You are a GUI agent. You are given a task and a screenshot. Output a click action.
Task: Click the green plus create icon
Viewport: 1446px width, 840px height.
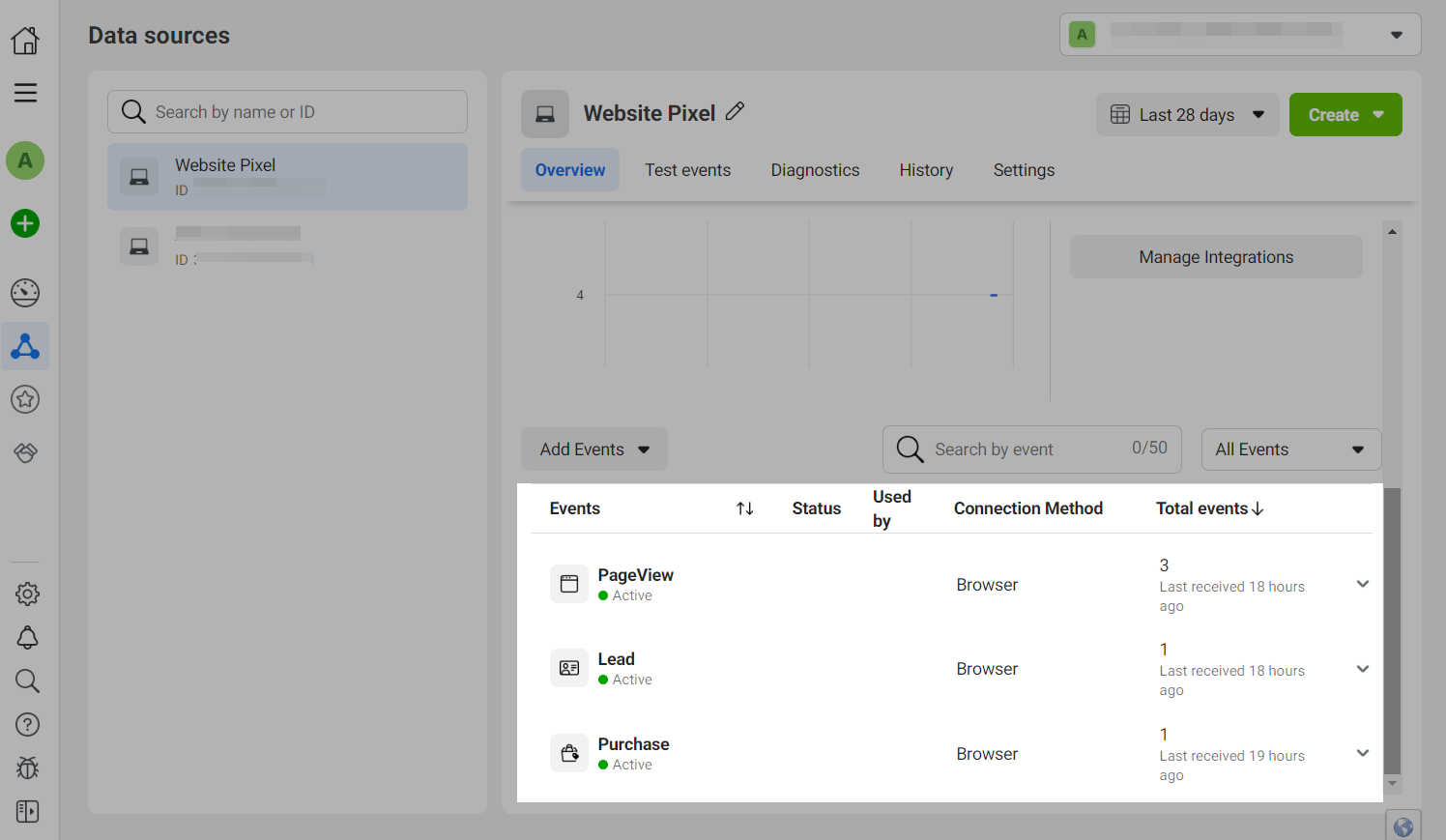(x=25, y=223)
